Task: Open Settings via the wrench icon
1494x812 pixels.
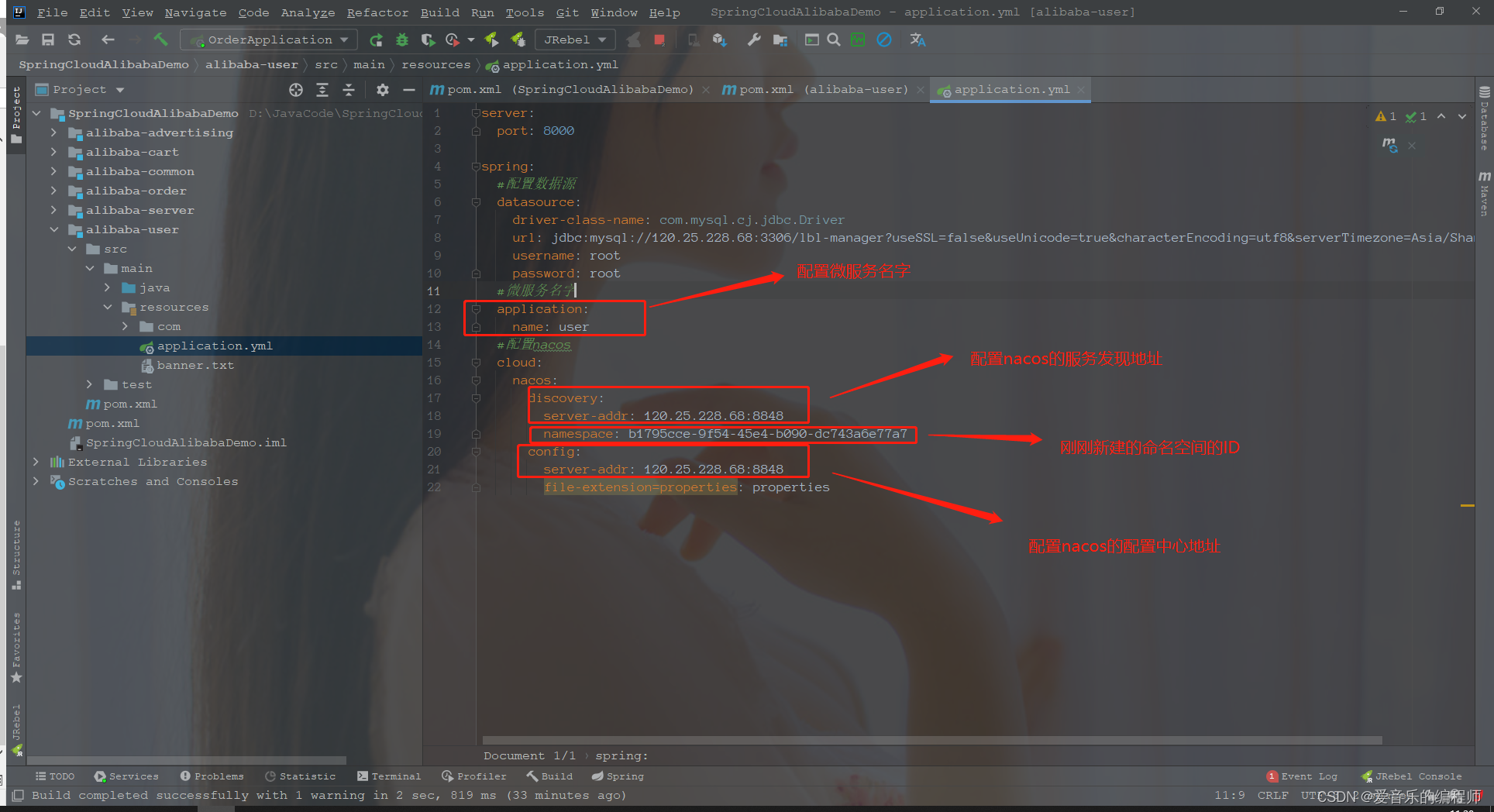Action: coord(754,40)
